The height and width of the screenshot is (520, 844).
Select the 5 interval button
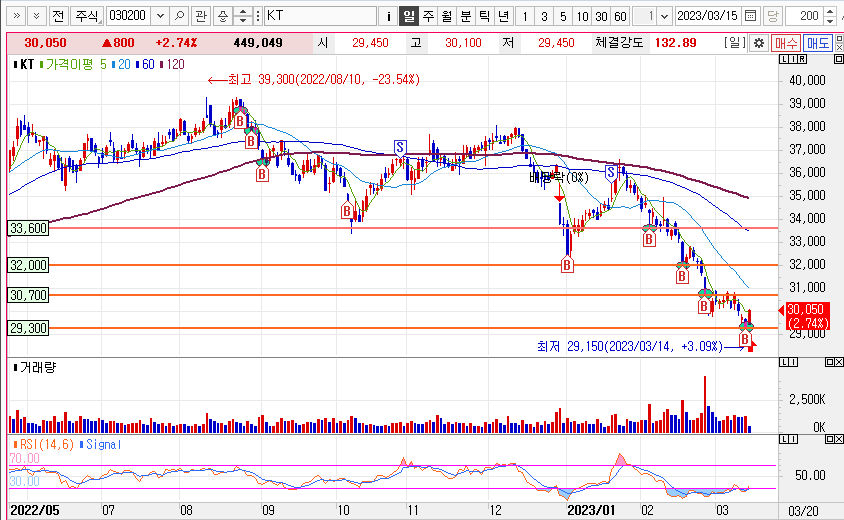click(563, 16)
